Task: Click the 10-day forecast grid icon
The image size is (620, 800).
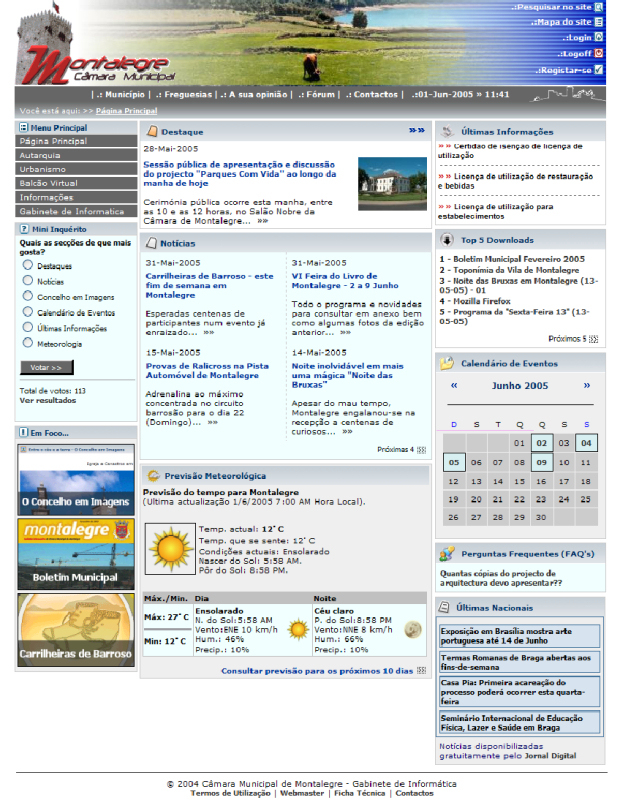Action: coord(421,670)
